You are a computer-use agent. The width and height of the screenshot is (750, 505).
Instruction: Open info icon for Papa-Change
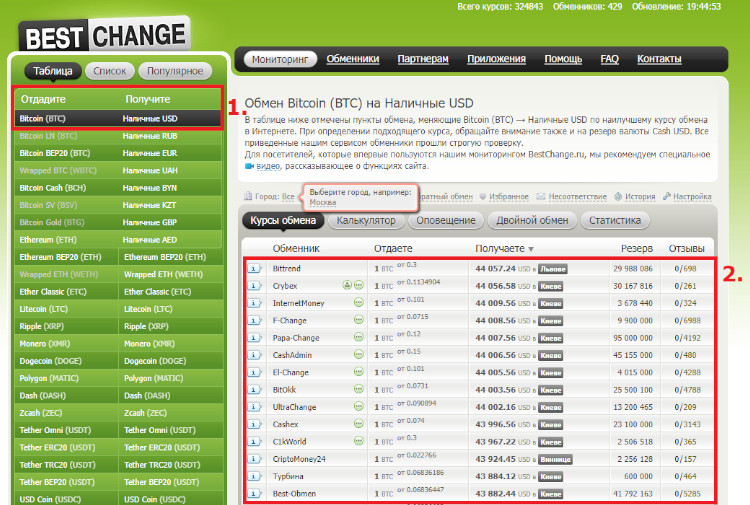pyautogui.click(x=254, y=338)
